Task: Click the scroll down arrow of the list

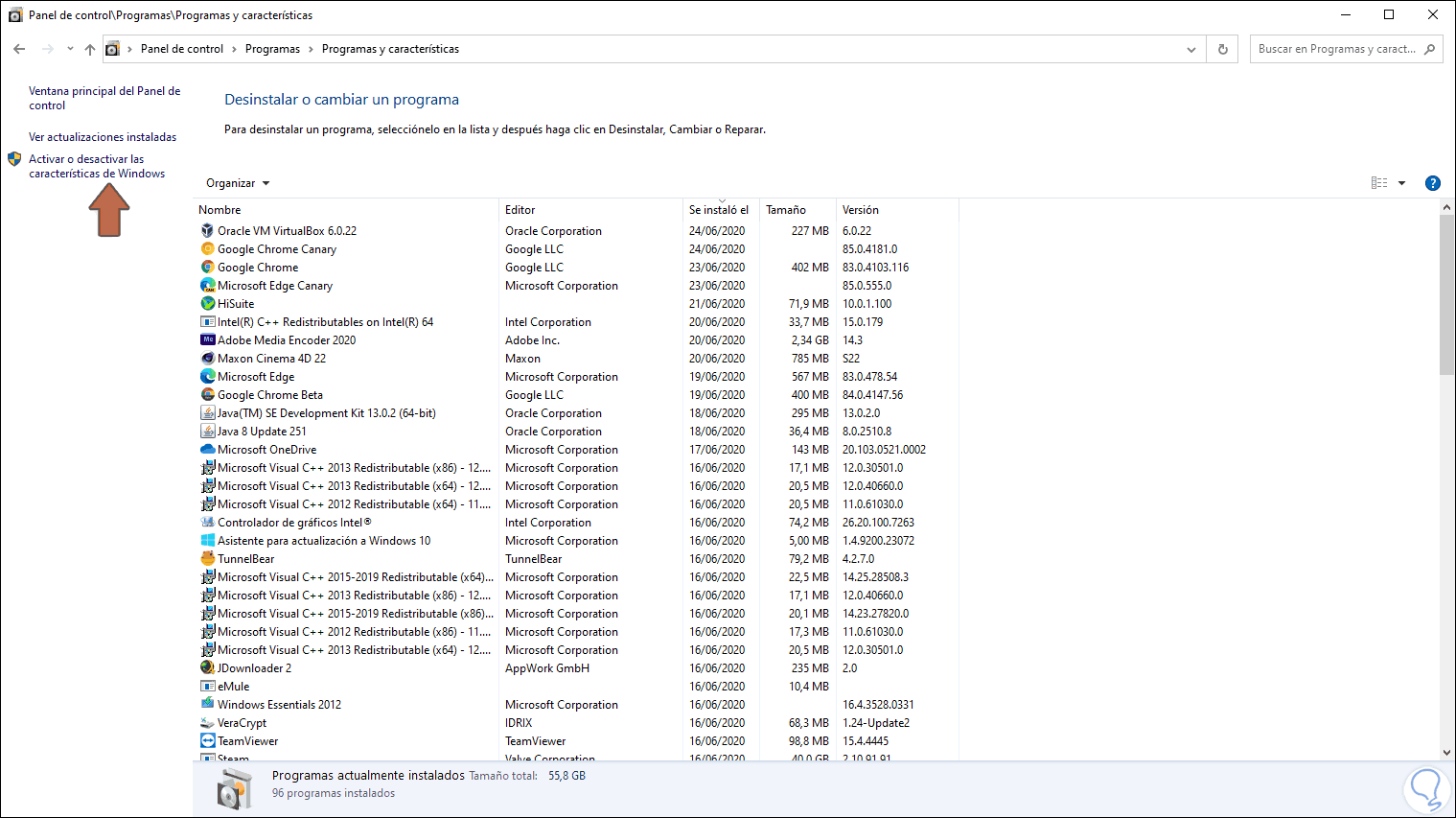Action: 1447,753
